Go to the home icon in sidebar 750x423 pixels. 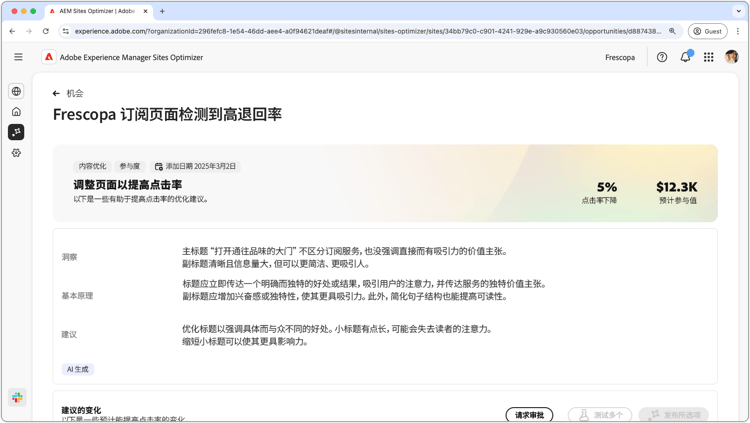coord(16,111)
